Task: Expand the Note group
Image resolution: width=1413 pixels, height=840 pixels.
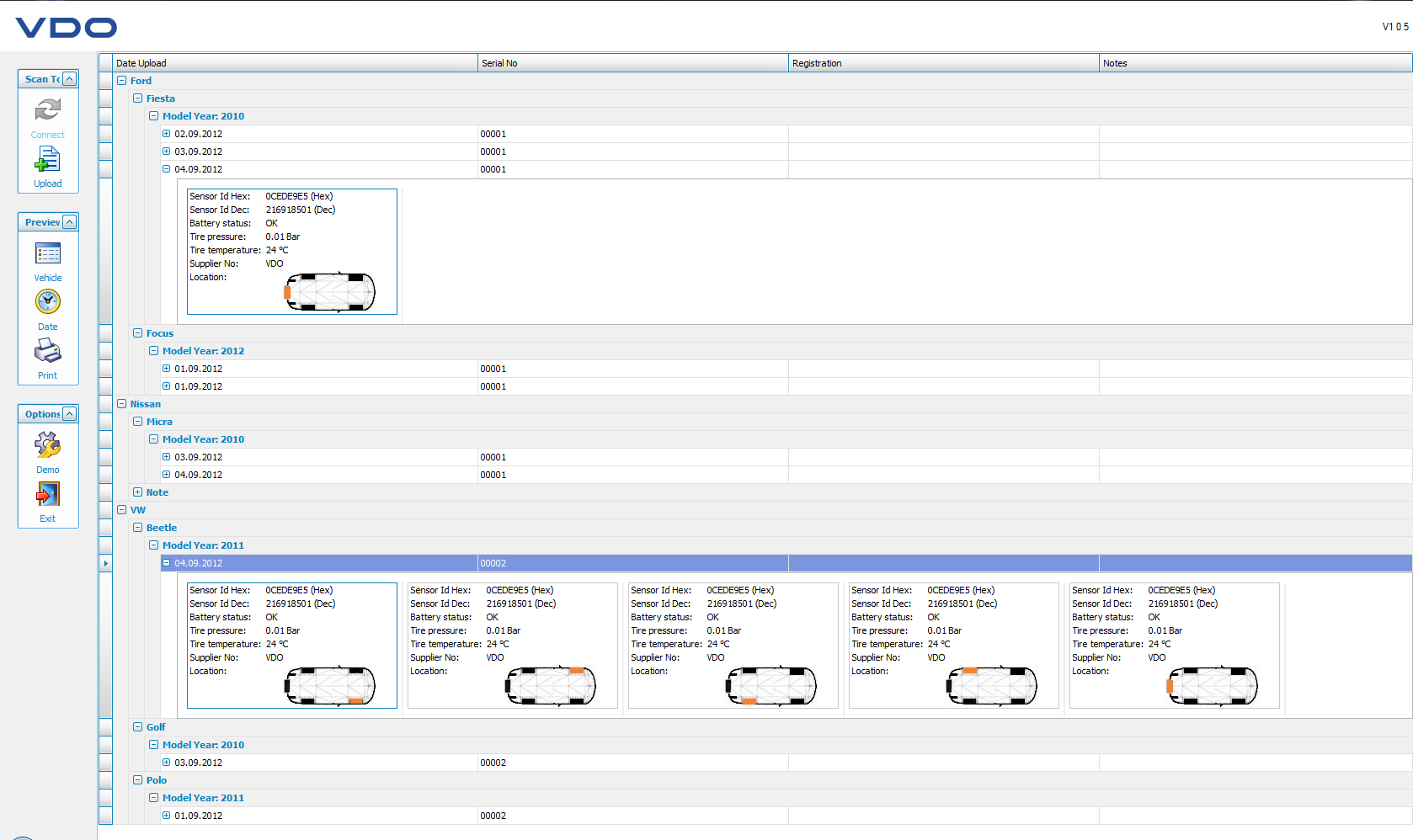Action: click(x=137, y=492)
